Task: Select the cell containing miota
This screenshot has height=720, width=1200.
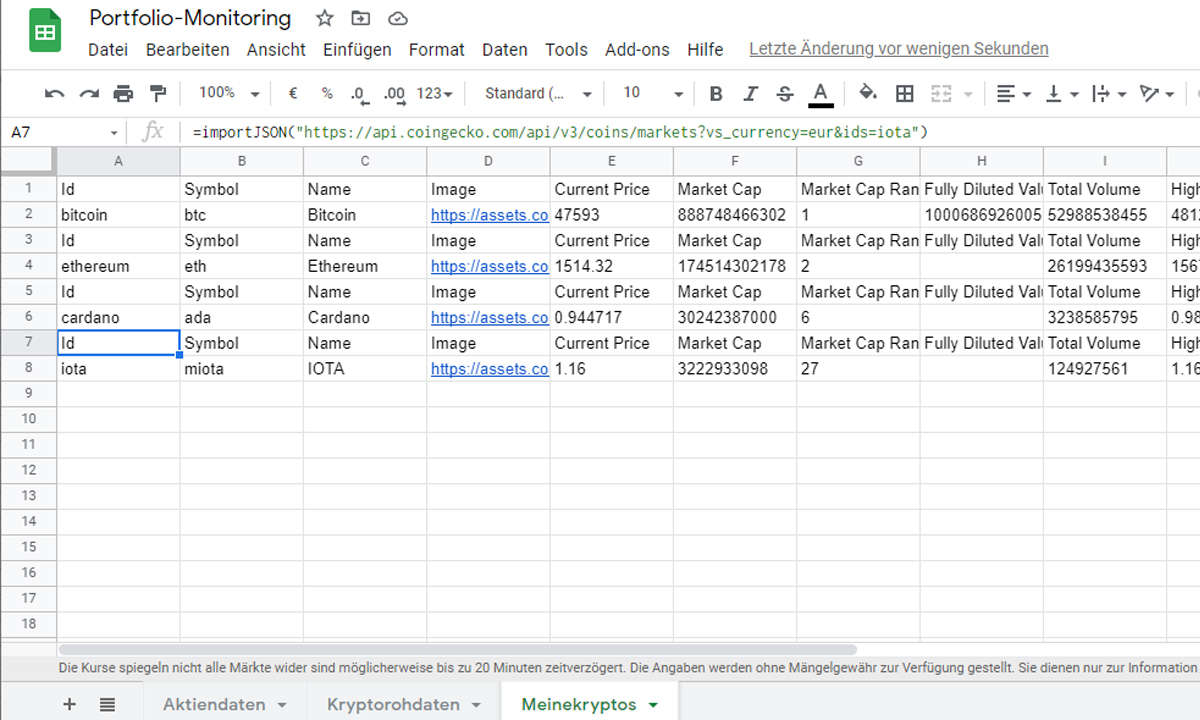Action: (x=241, y=369)
